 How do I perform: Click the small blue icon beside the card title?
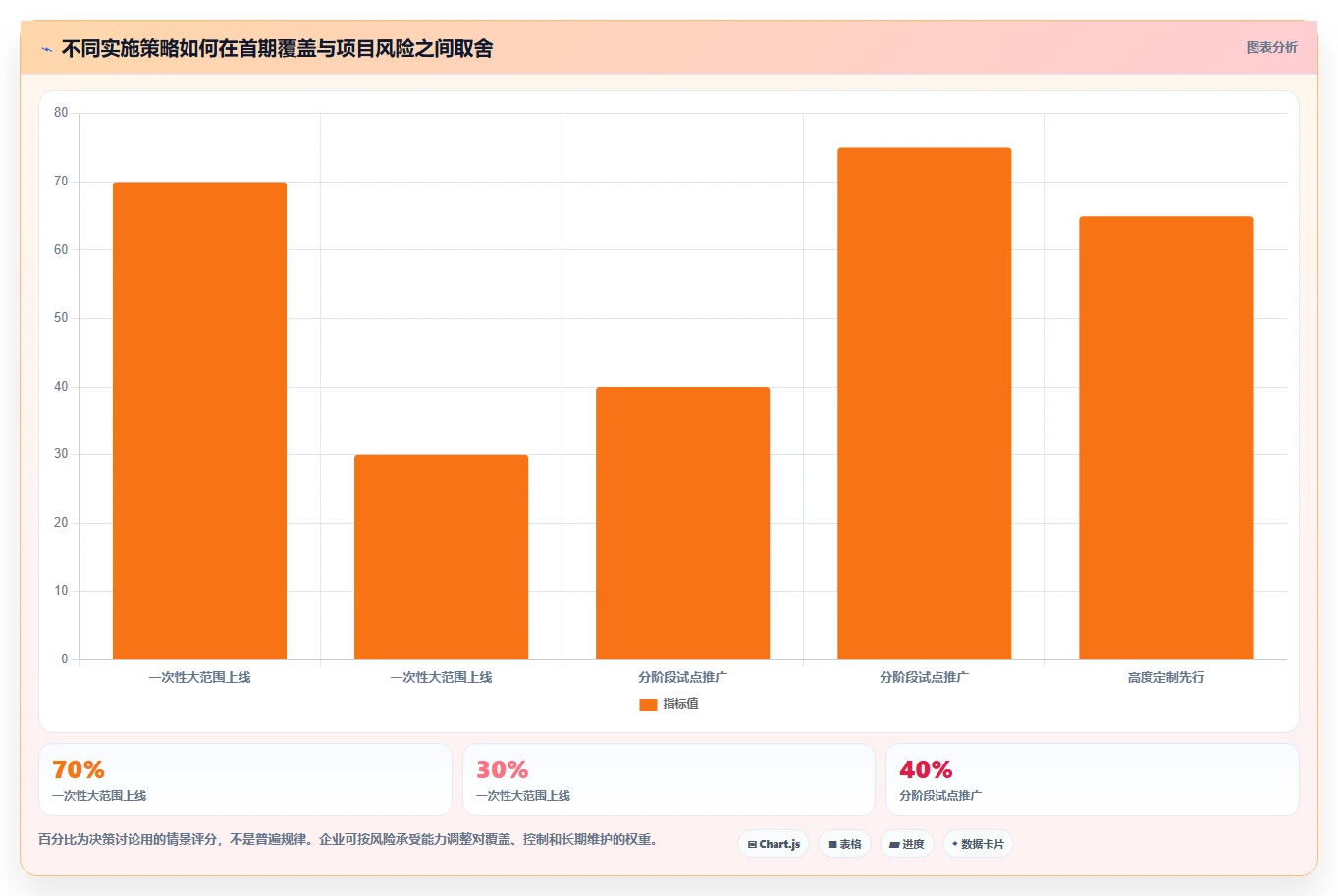pyautogui.click(x=46, y=49)
